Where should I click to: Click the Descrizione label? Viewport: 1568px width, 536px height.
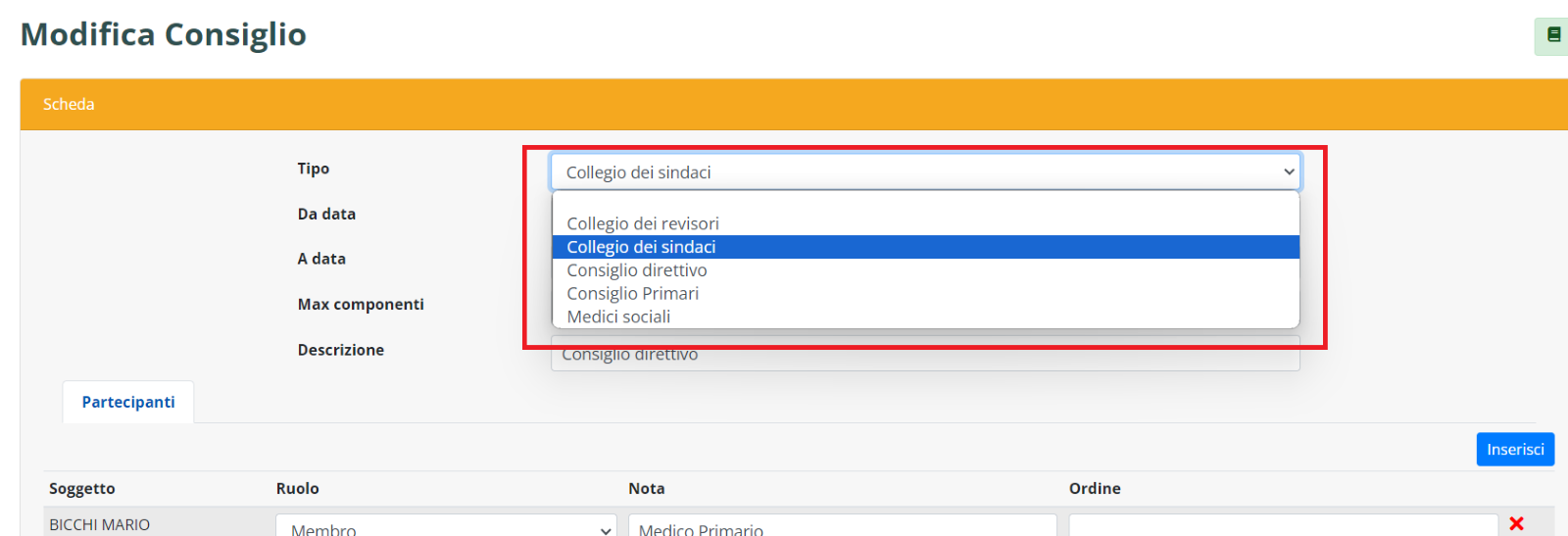coord(341,350)
